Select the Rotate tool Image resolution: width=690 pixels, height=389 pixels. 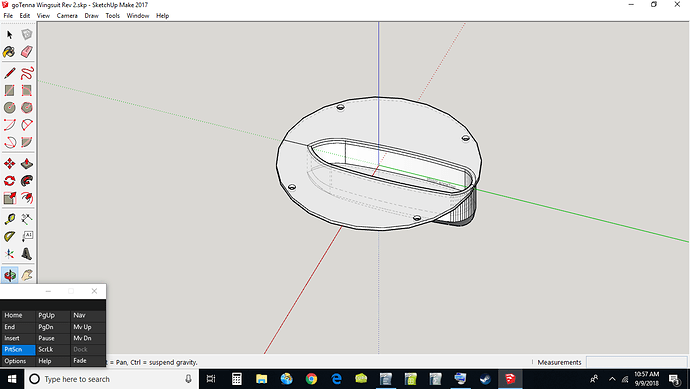(x=10, y=181)
